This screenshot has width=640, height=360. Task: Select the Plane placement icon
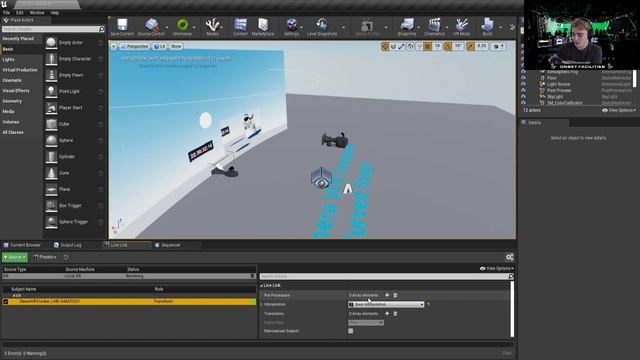(51, 189)
